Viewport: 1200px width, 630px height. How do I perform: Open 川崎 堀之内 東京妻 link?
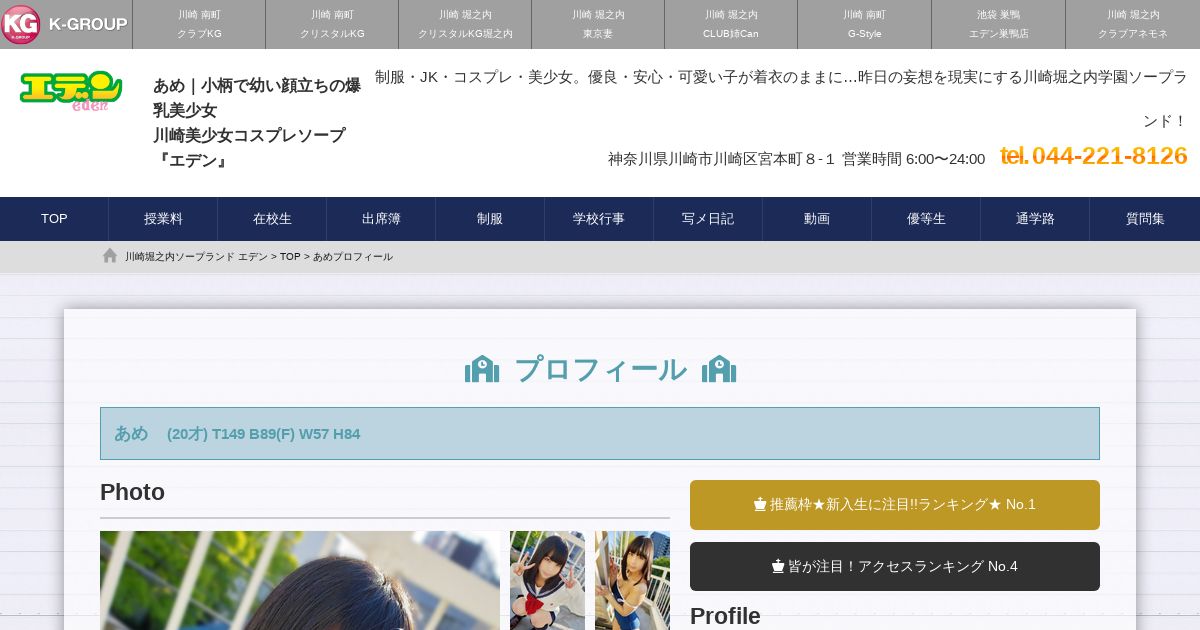coord(598,24)
